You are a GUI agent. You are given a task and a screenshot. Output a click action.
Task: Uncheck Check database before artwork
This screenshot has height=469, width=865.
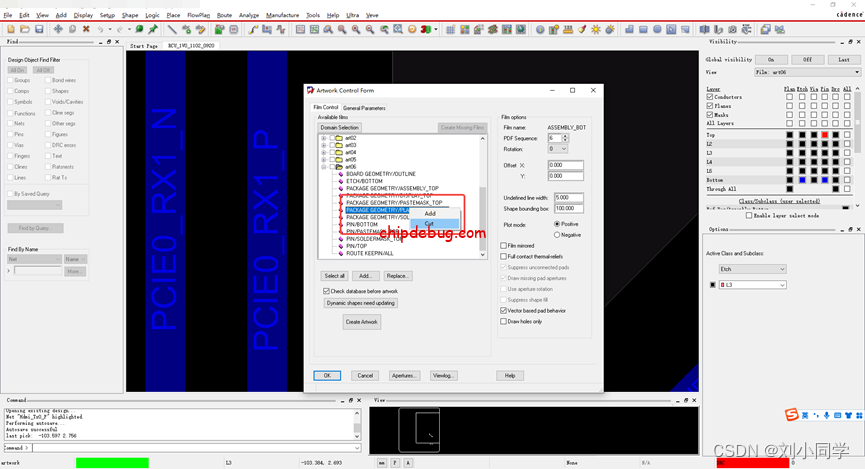coord(327,291)
